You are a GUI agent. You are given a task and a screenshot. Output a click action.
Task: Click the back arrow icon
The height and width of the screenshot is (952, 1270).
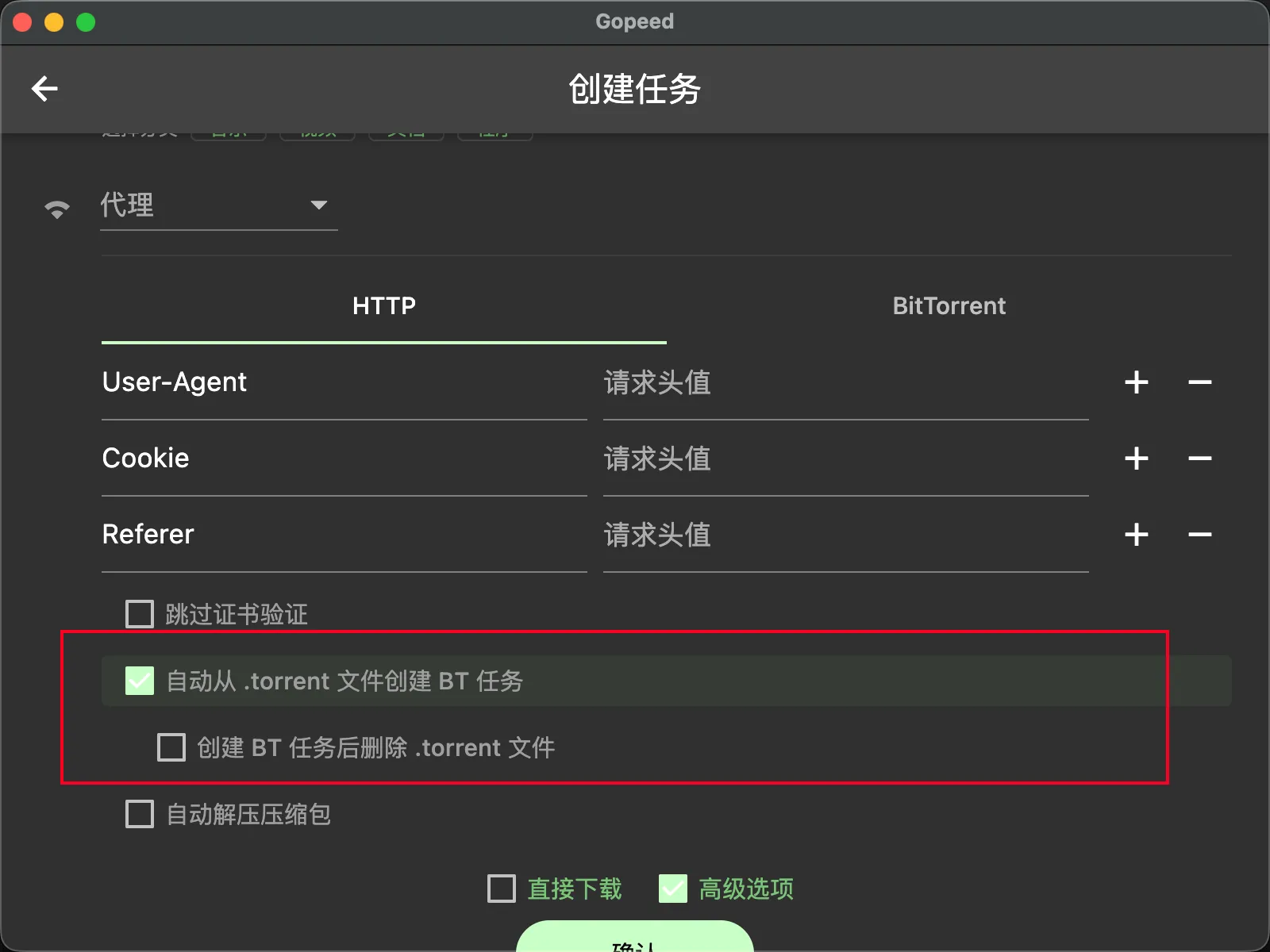[x=44, y=89]
